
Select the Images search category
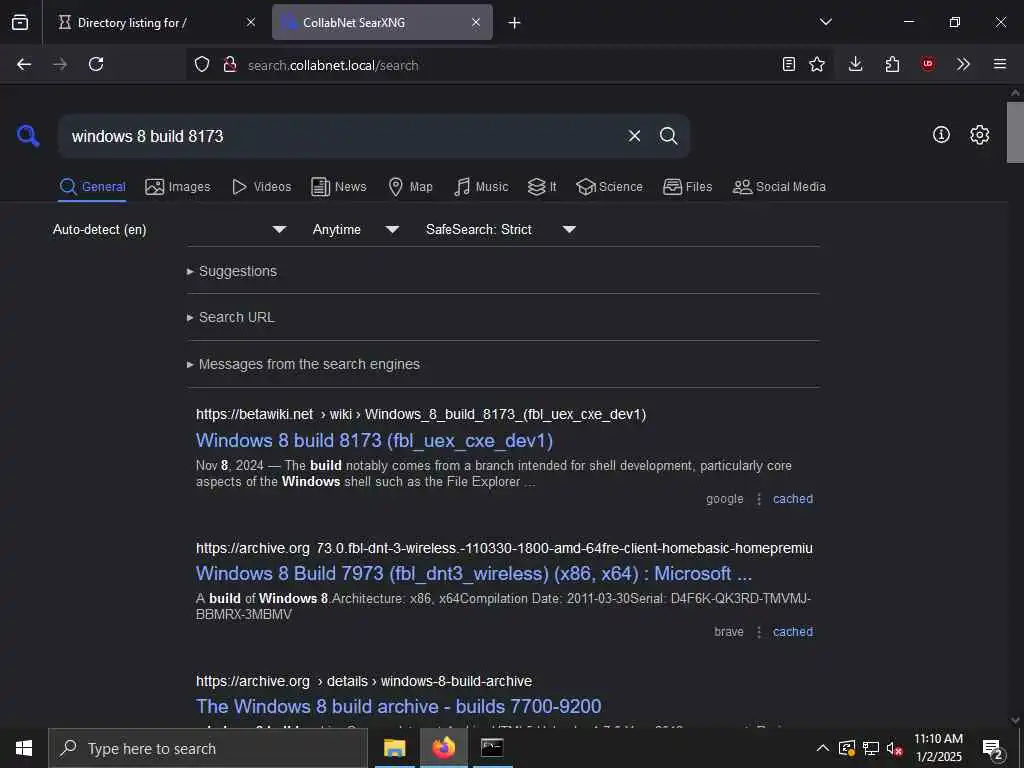(x=178, y=187)
